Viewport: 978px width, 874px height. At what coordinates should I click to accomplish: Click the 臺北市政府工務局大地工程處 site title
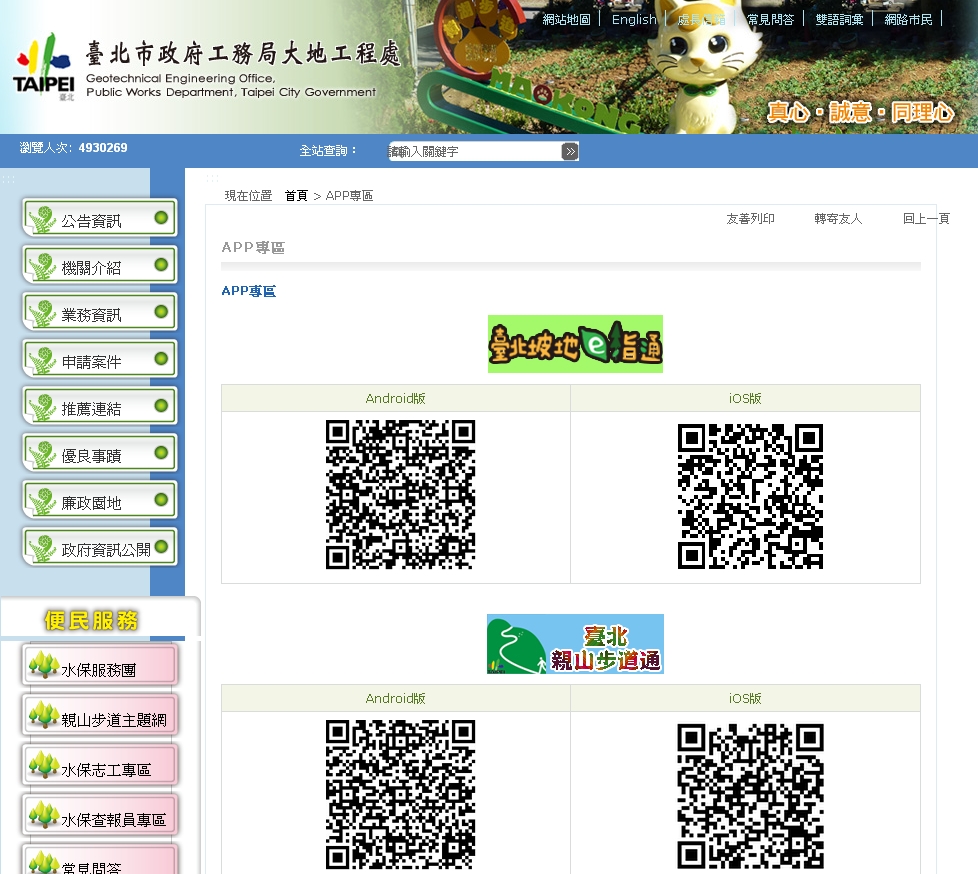pos(243,54)
